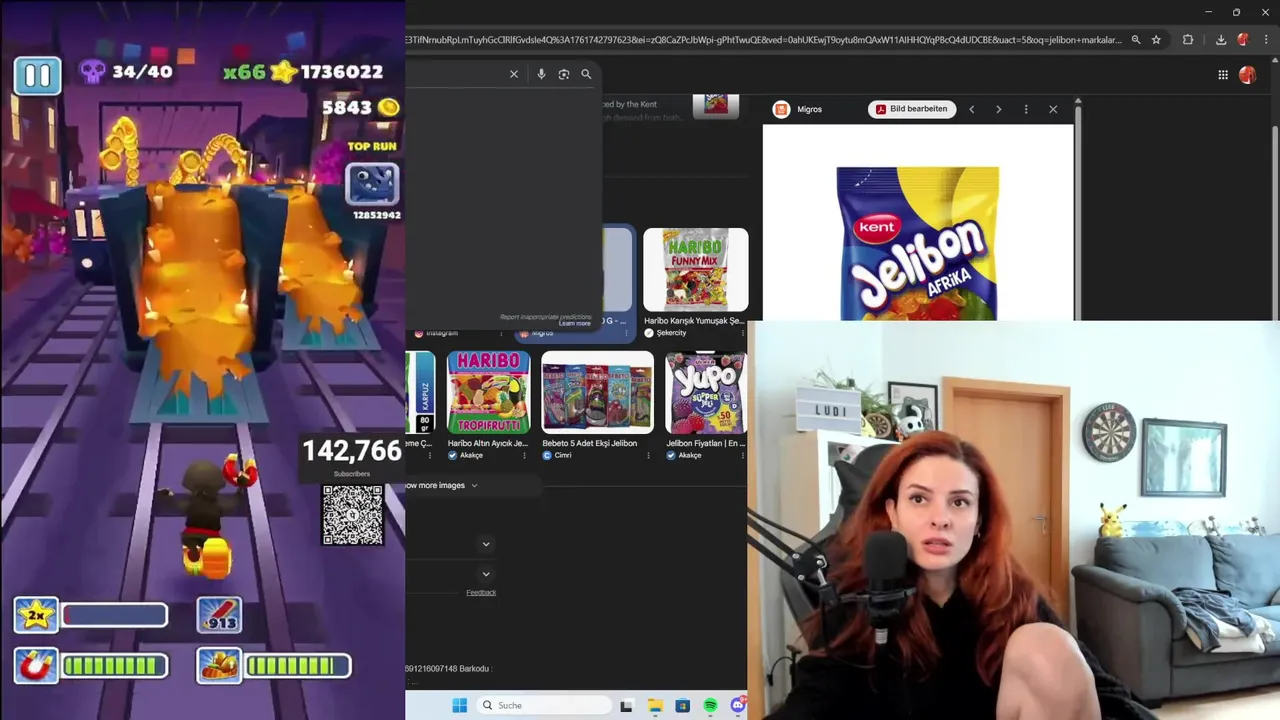Open File Explorer from taskbar
This screenshot has height=720, width=1280.
655,705
